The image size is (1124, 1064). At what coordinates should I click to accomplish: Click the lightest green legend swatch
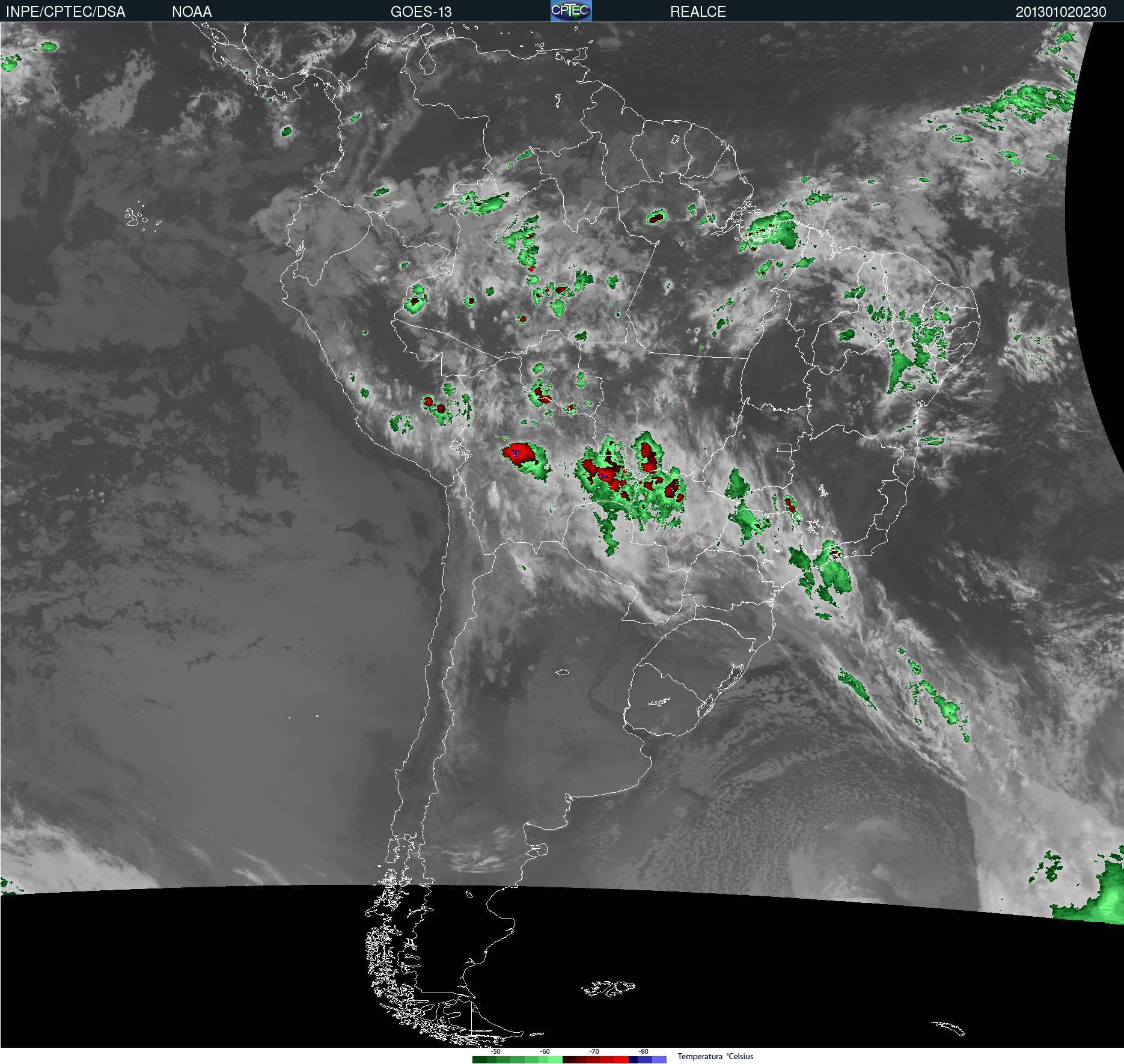555,1060
